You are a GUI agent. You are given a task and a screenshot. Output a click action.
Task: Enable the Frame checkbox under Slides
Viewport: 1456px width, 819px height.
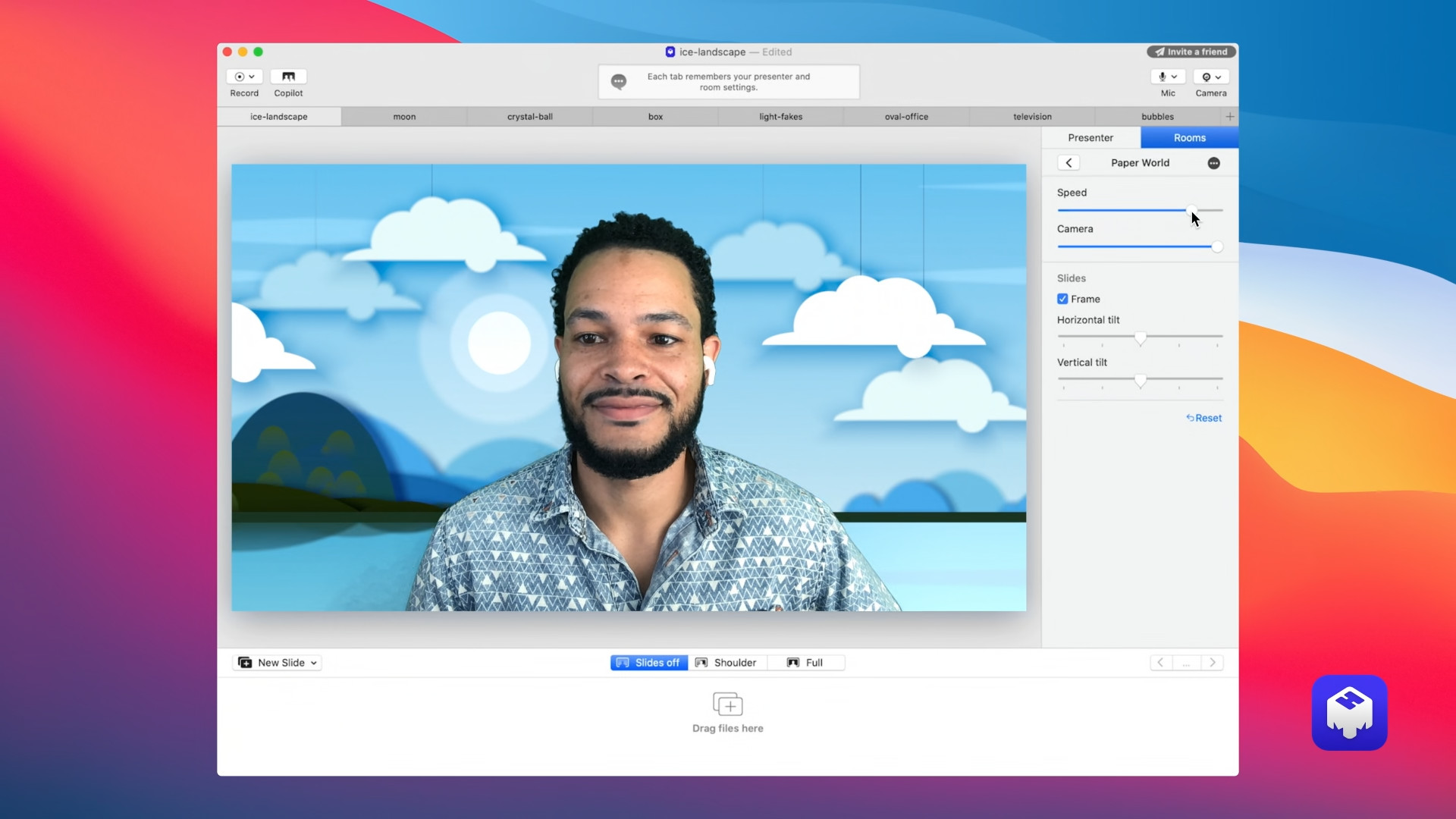[x=1063, y=299]
